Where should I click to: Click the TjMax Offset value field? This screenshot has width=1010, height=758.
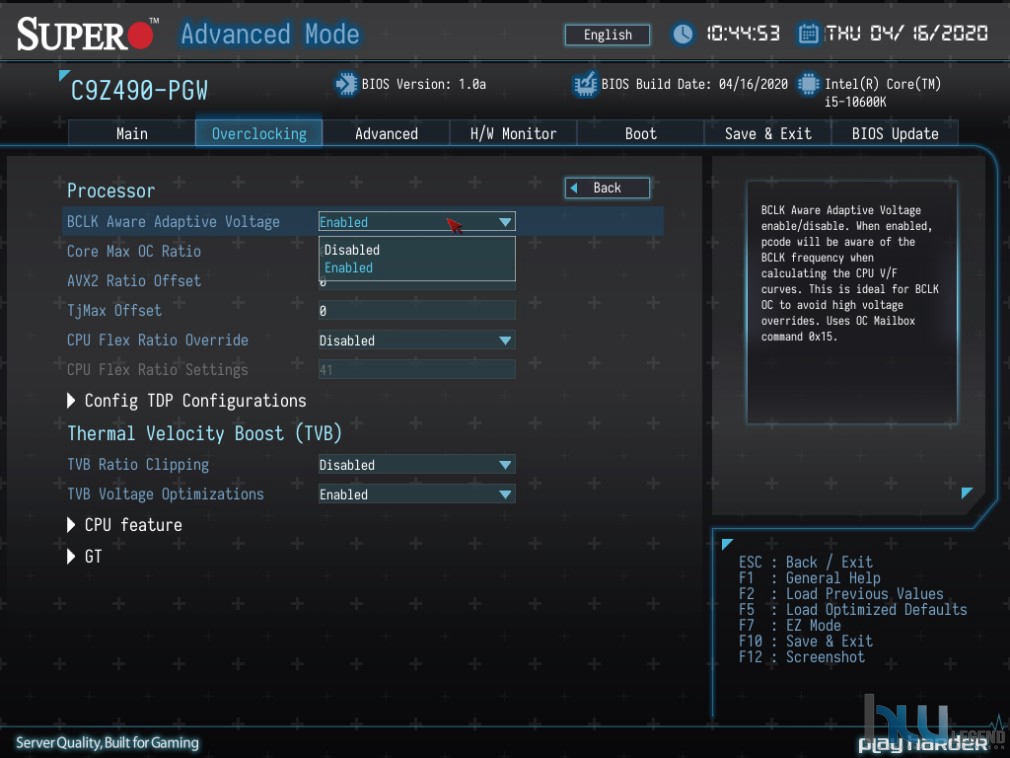click(x=417, y=310)
